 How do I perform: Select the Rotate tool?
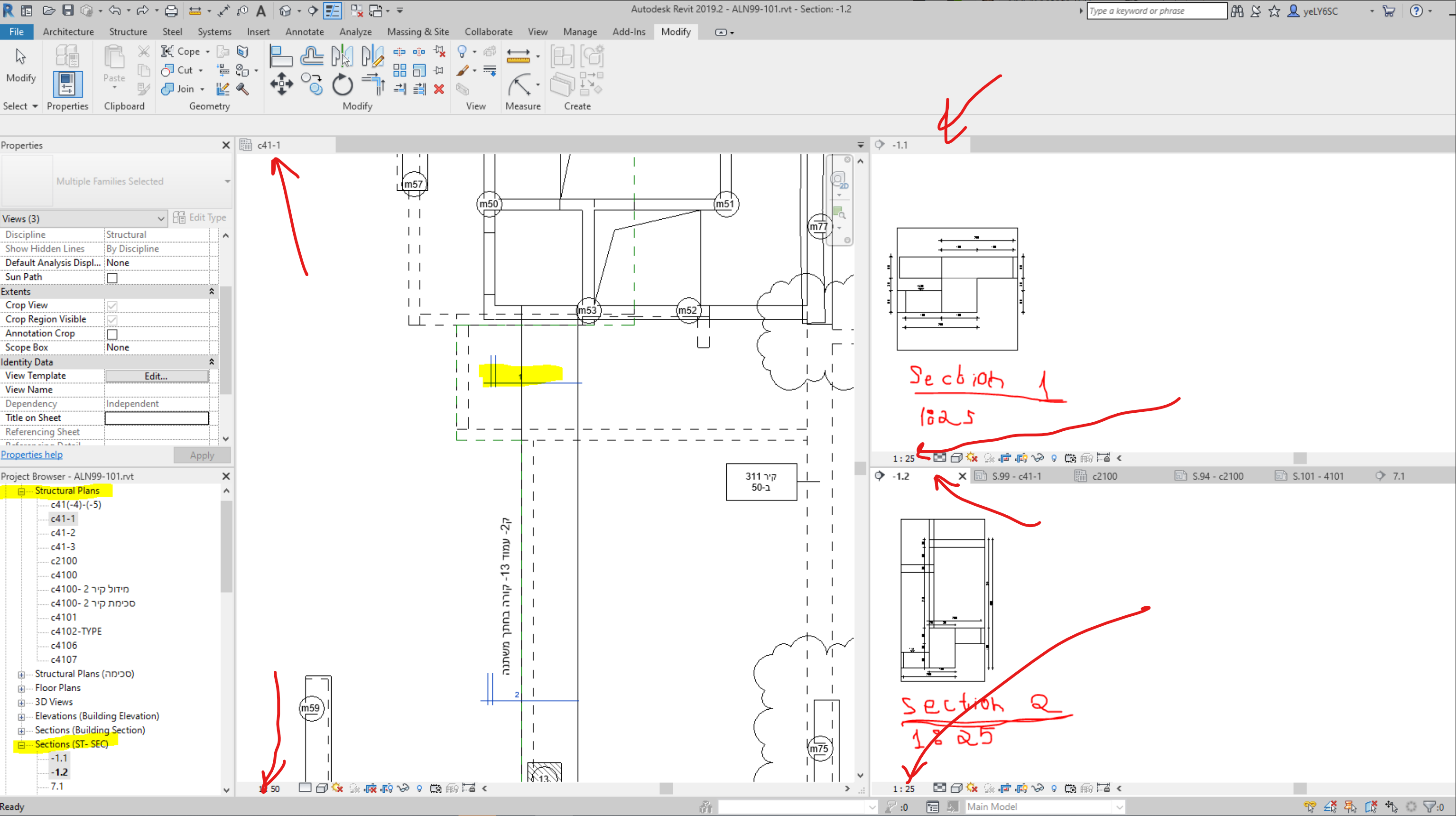click(x=342, y=85)
